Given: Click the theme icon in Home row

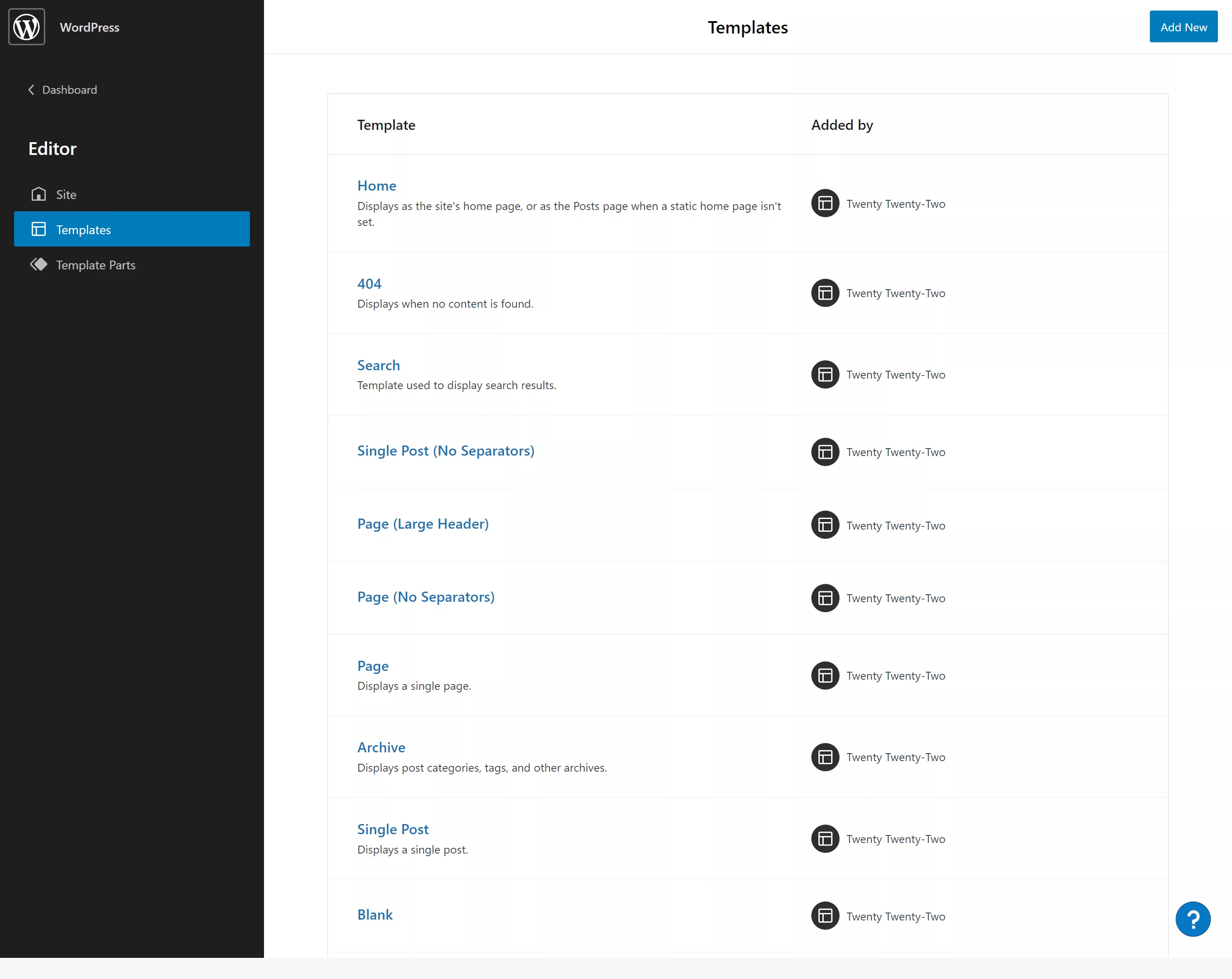Looking at the screenshot, I should 825,203.
